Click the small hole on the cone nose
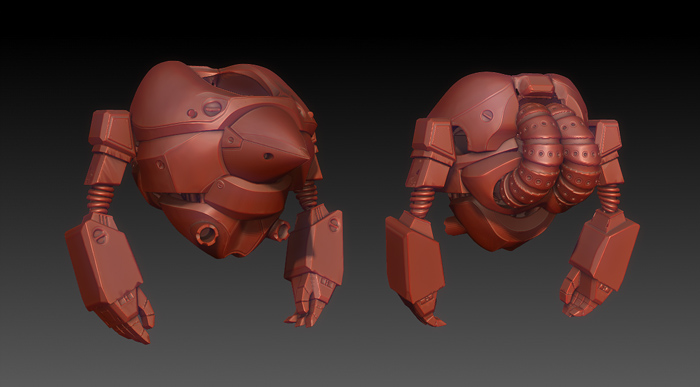 (268, 156)
